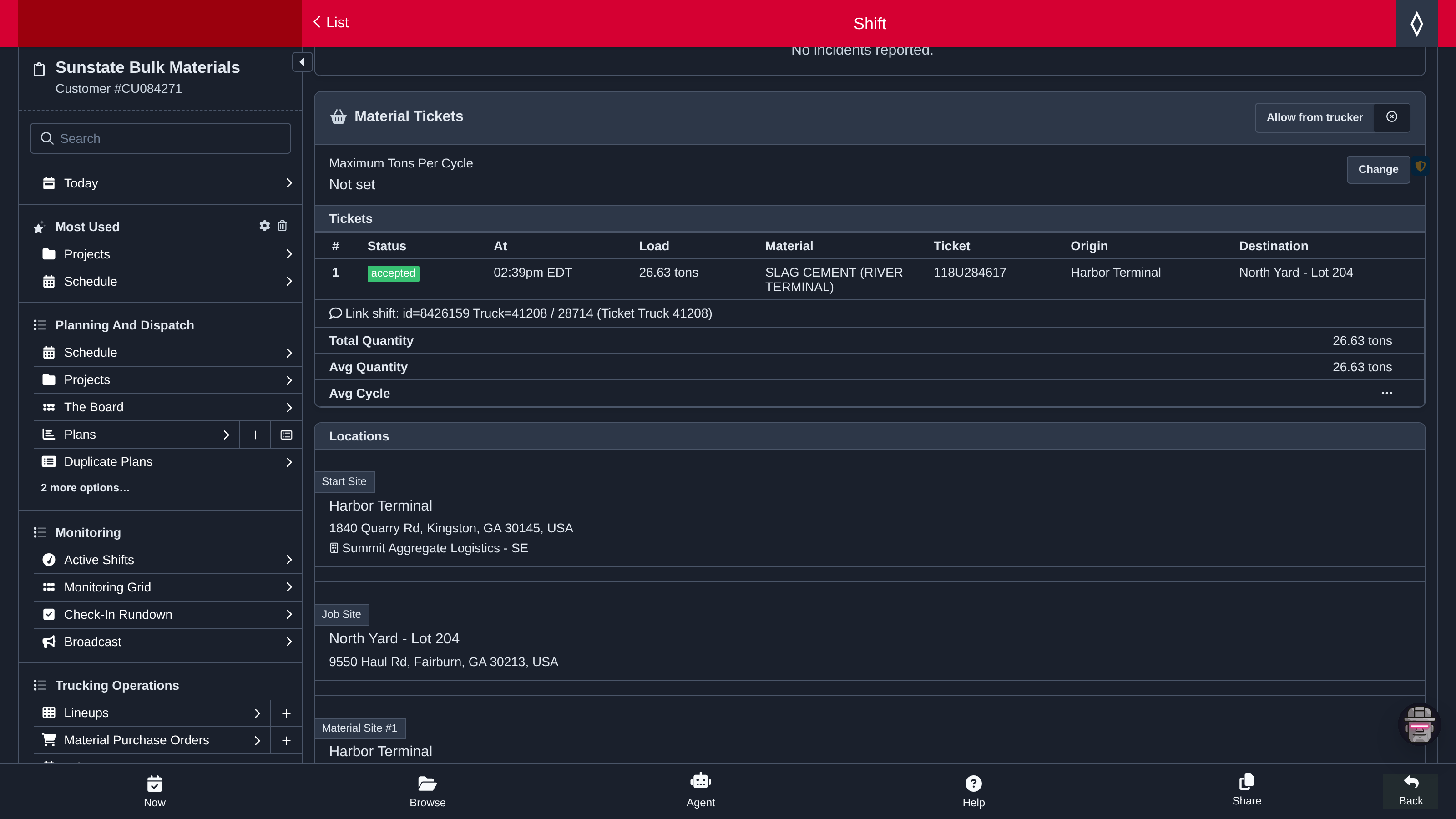Open the Monitoring section header
This screenshot has height=819, width=1456.
(88, 532)
